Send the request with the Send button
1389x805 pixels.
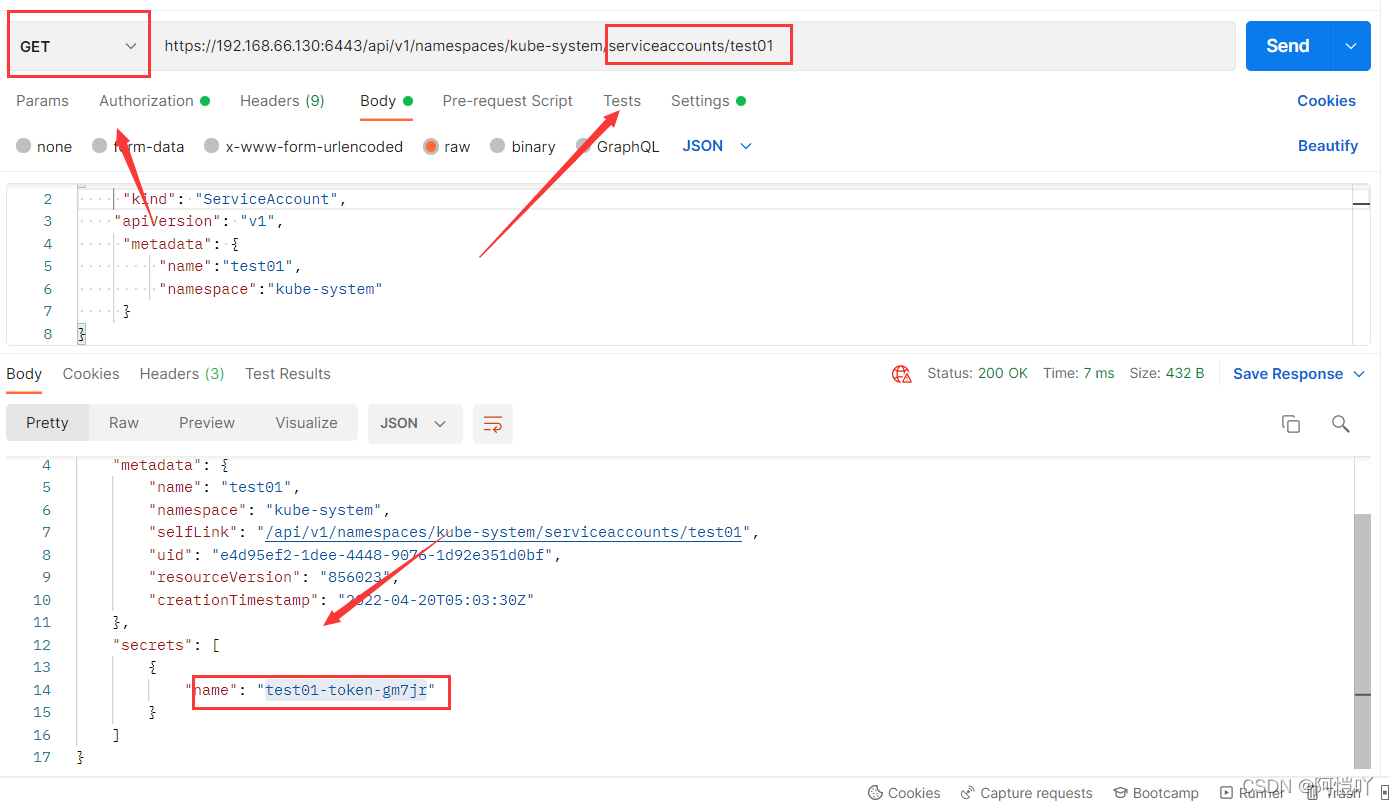(x=1288, y=46)
